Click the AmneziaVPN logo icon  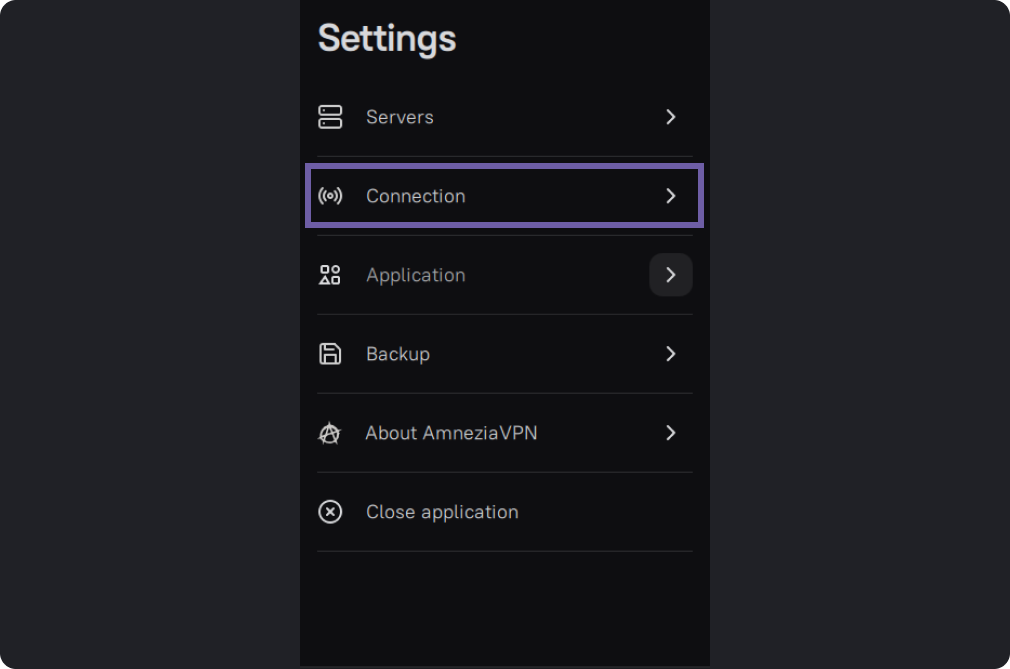point(330,433)
